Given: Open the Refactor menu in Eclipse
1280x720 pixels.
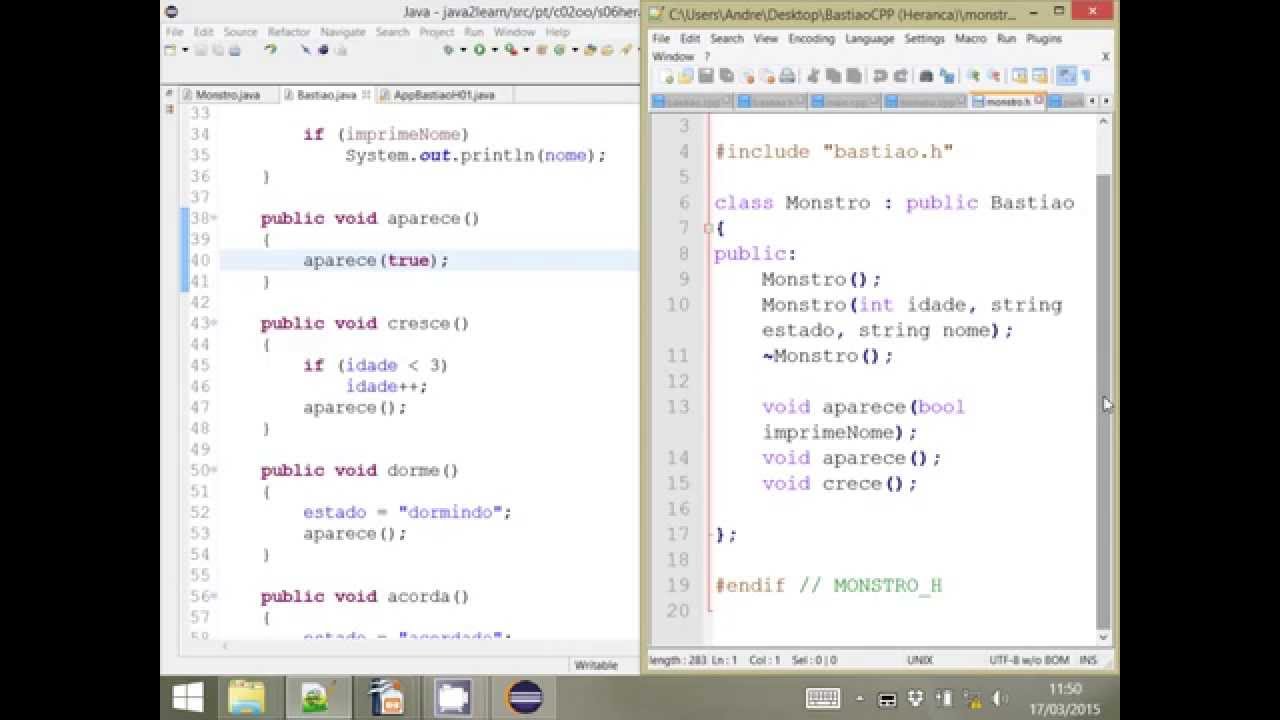Looking at the screenshot, I should [x=289, y=32].
